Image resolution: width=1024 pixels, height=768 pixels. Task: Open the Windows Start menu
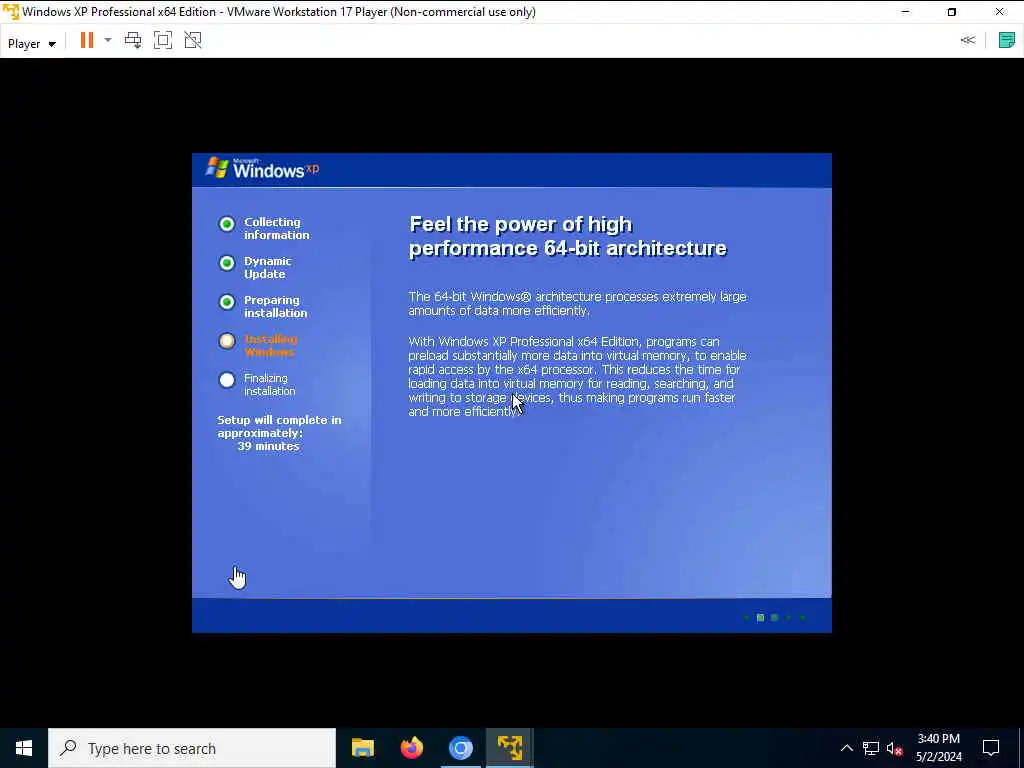click(x=24, y=748)
